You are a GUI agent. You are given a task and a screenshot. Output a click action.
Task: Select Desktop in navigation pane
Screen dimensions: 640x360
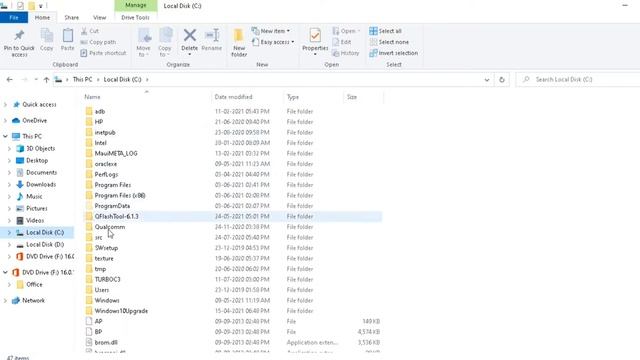point(37,160)
